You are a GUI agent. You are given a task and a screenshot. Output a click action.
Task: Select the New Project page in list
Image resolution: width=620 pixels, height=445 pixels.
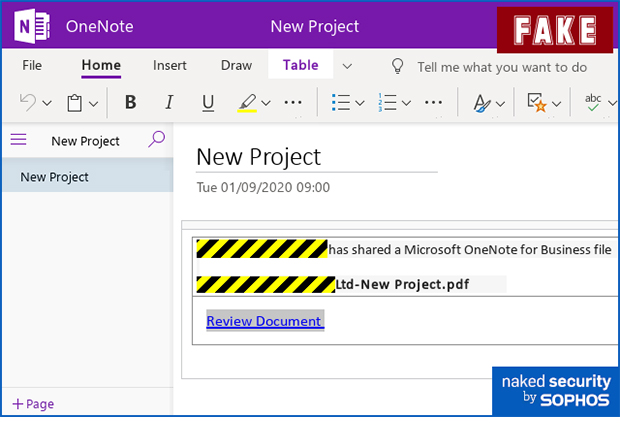pyautogui.click(x=87, y=175)
